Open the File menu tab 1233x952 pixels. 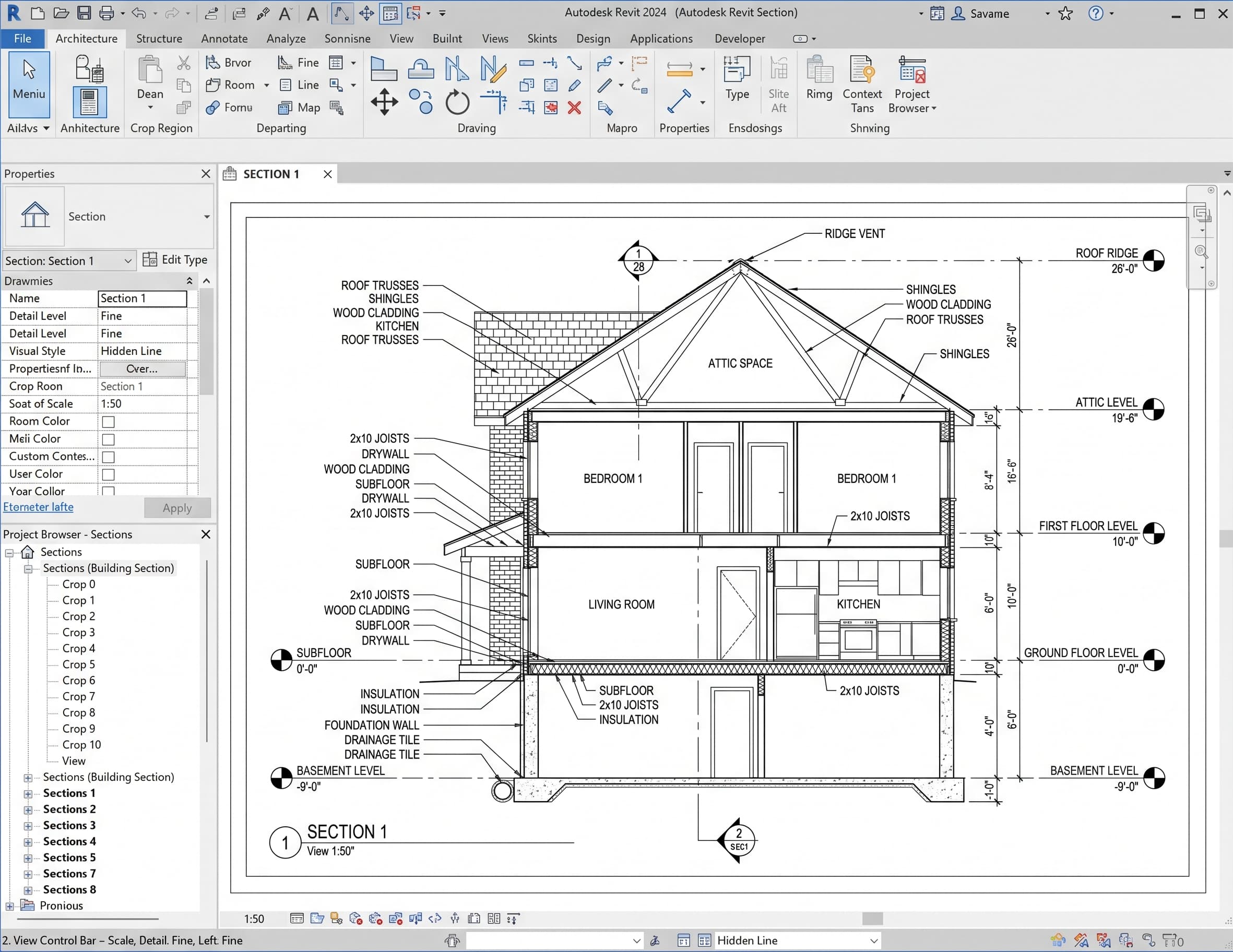22,39
